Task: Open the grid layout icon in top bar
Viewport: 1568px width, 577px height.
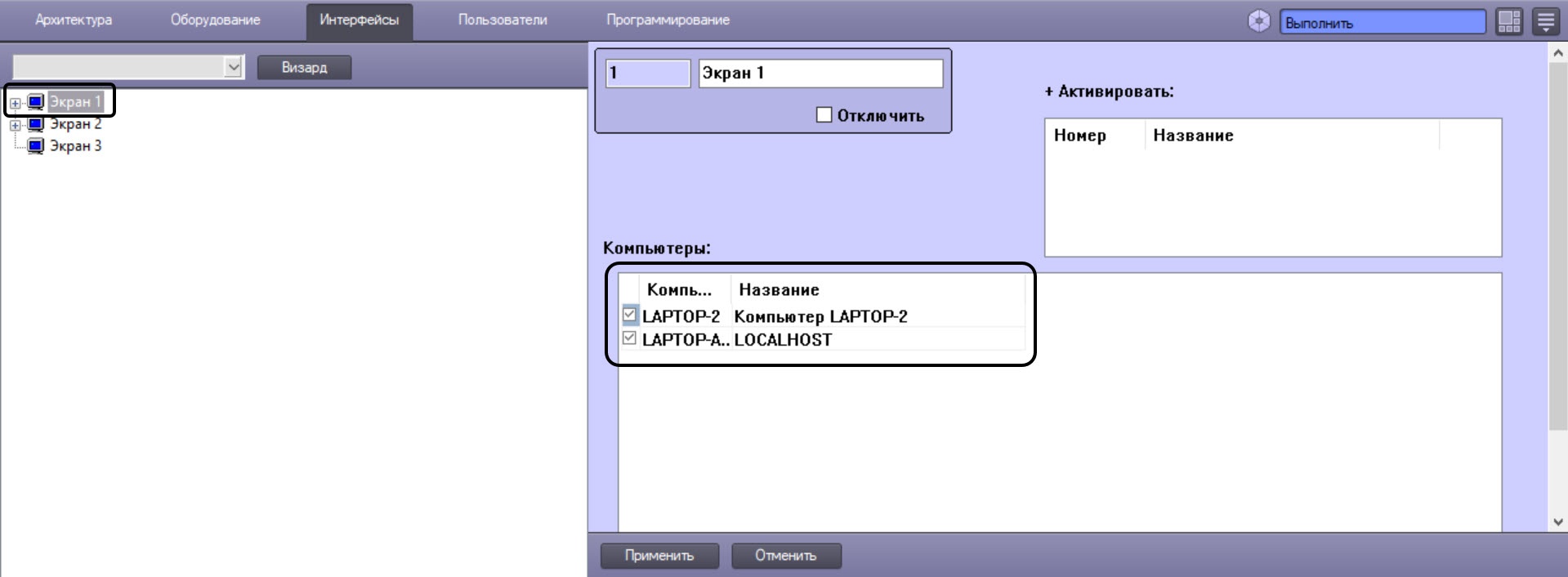Action: point(1509,21)
